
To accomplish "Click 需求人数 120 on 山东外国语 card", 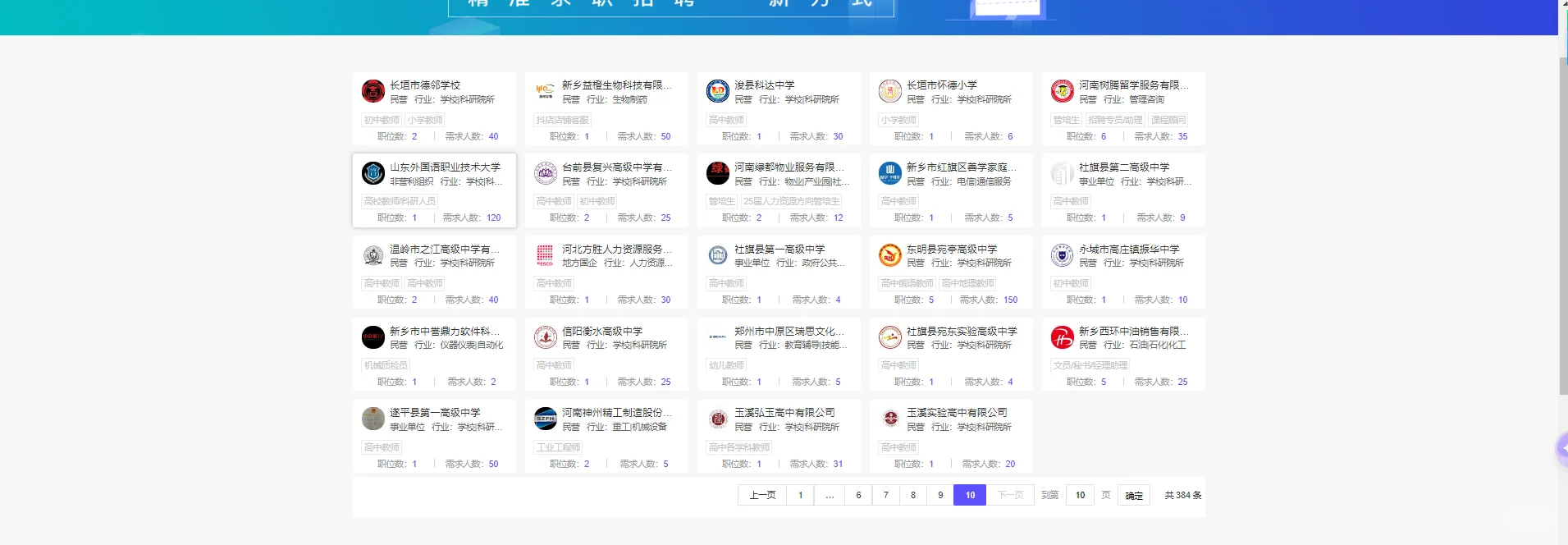I will pyautogui.click(x=471, y=218).
